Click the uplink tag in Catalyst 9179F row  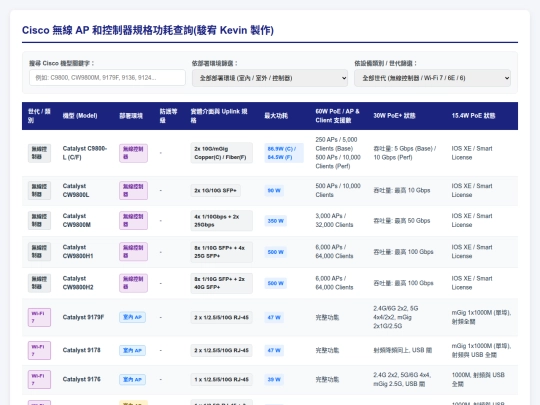click(221, 317)
